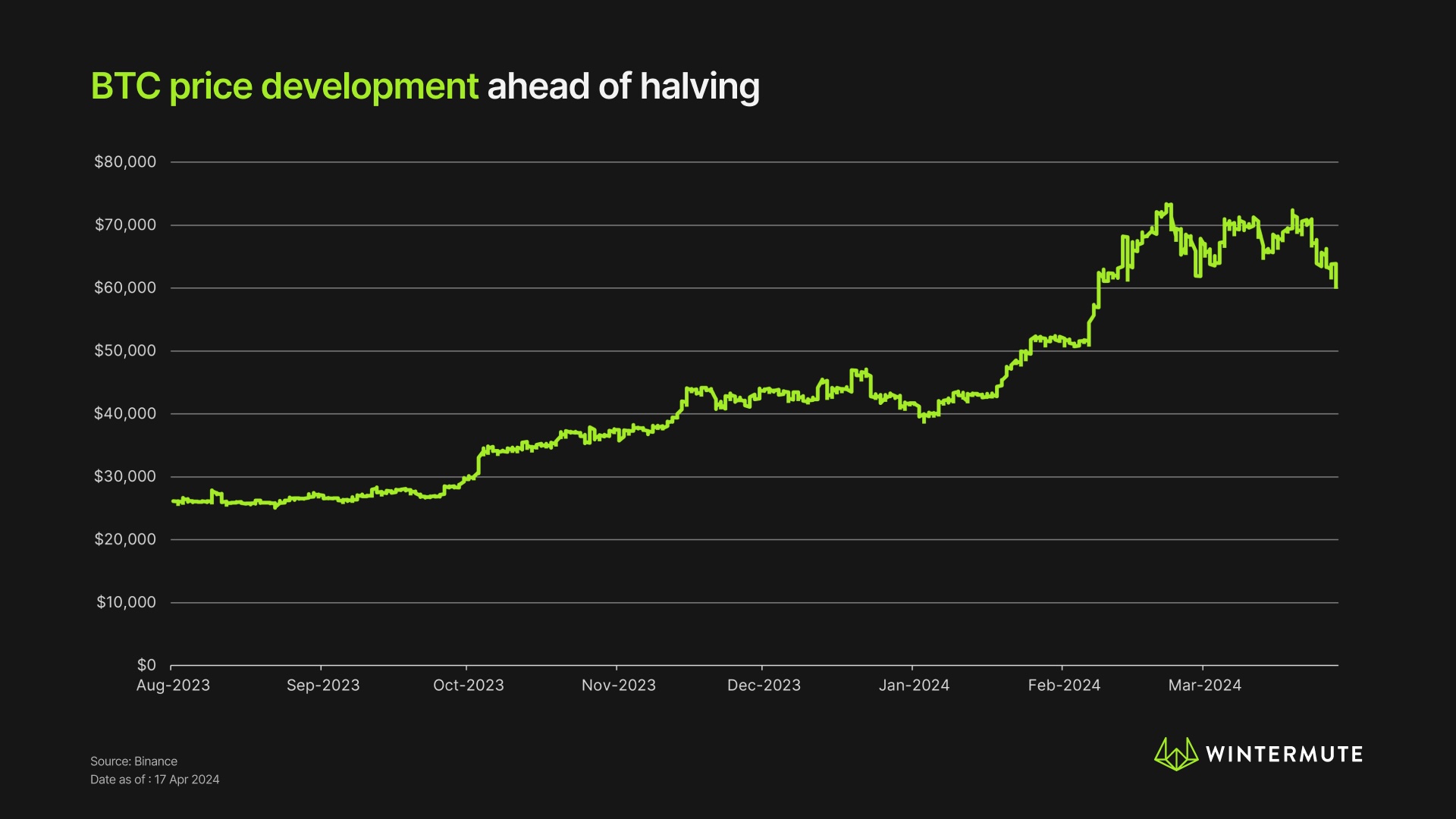Click the Dec-2023 x-axis label
The height and width of the screenshot is (819, 1456).
[x=764, y=686]
